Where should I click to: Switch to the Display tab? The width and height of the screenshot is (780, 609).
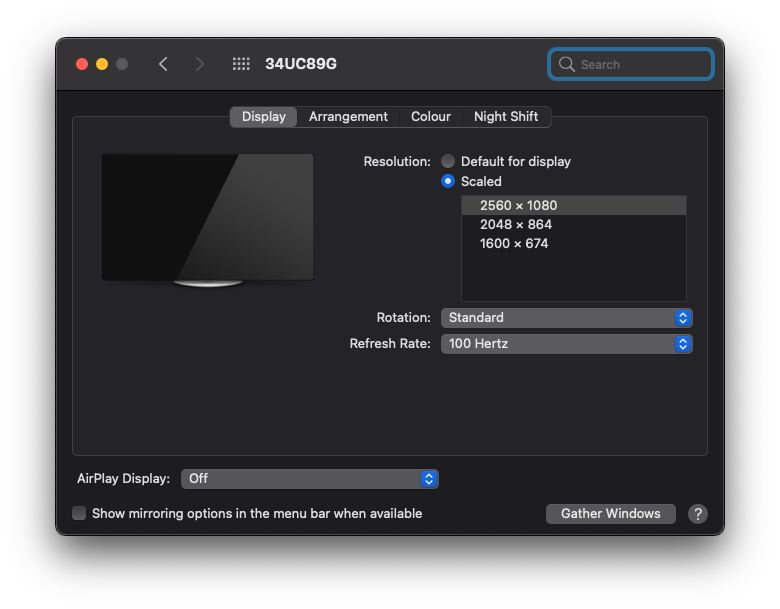(x=264, y=116)
